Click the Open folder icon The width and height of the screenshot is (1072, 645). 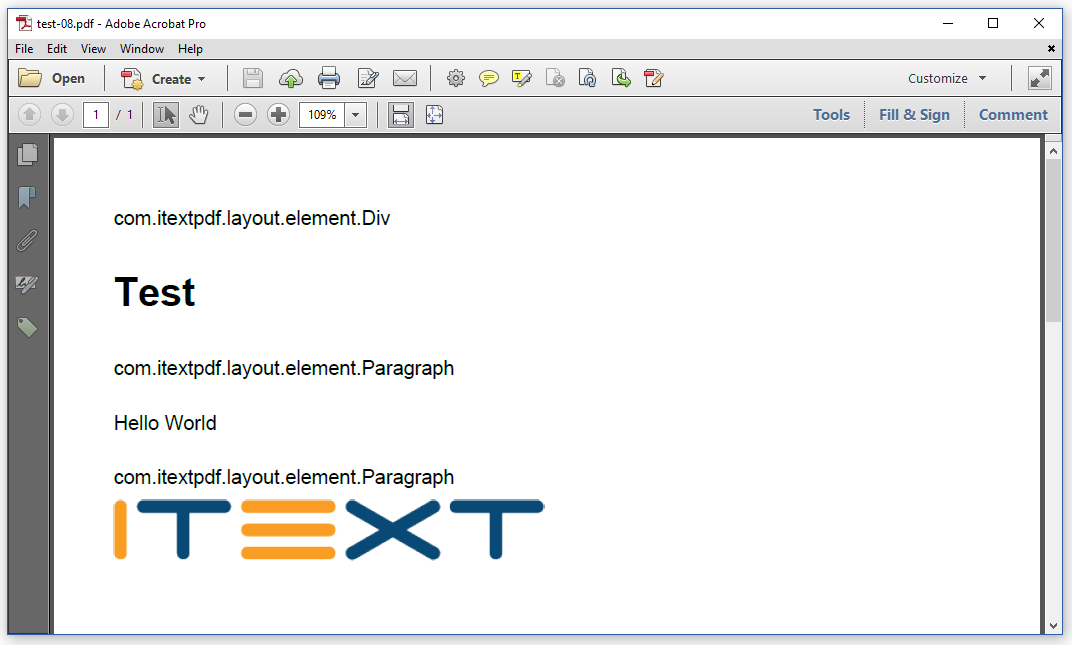(30, 78)
